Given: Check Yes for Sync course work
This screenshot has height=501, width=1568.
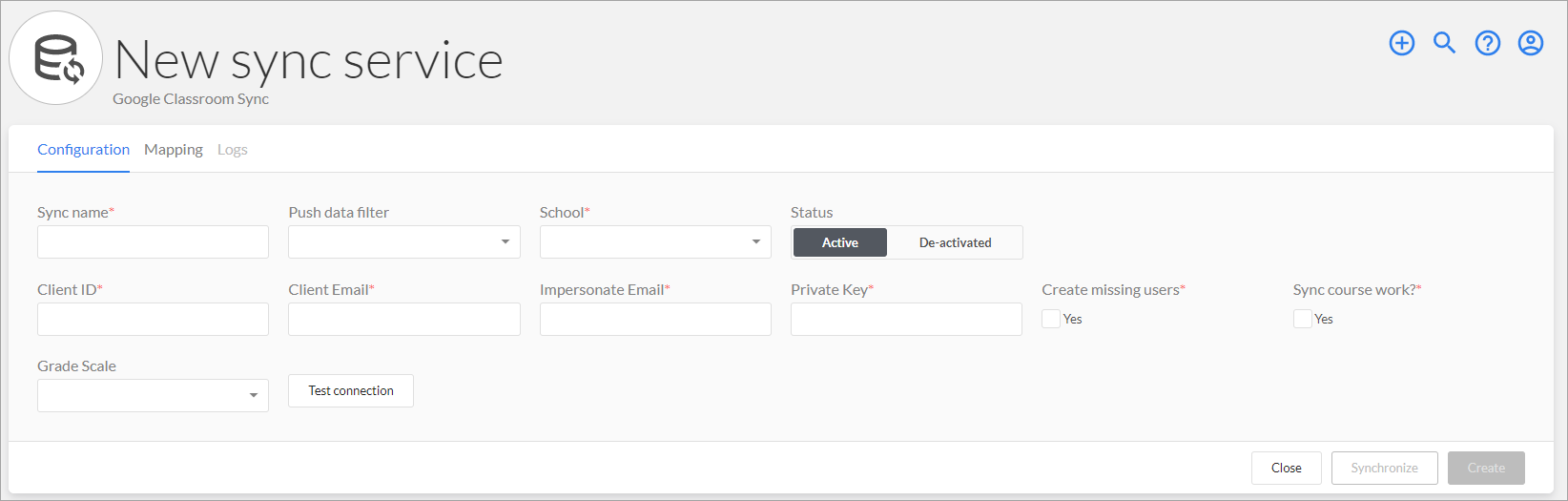Looking at the screenshot, I should pos(1302,319).
